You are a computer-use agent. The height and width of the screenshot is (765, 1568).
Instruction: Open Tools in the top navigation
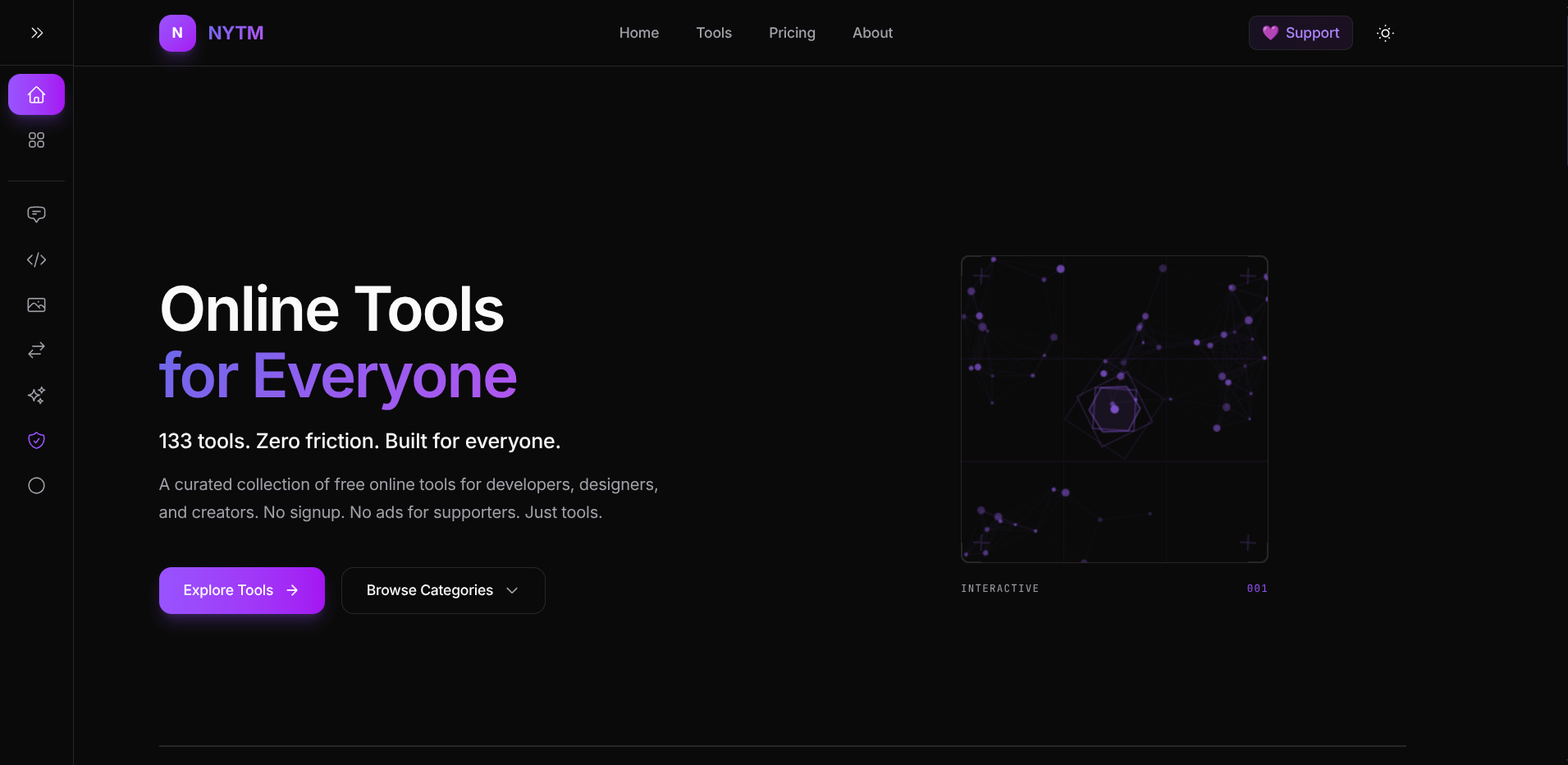pos(713,33)
